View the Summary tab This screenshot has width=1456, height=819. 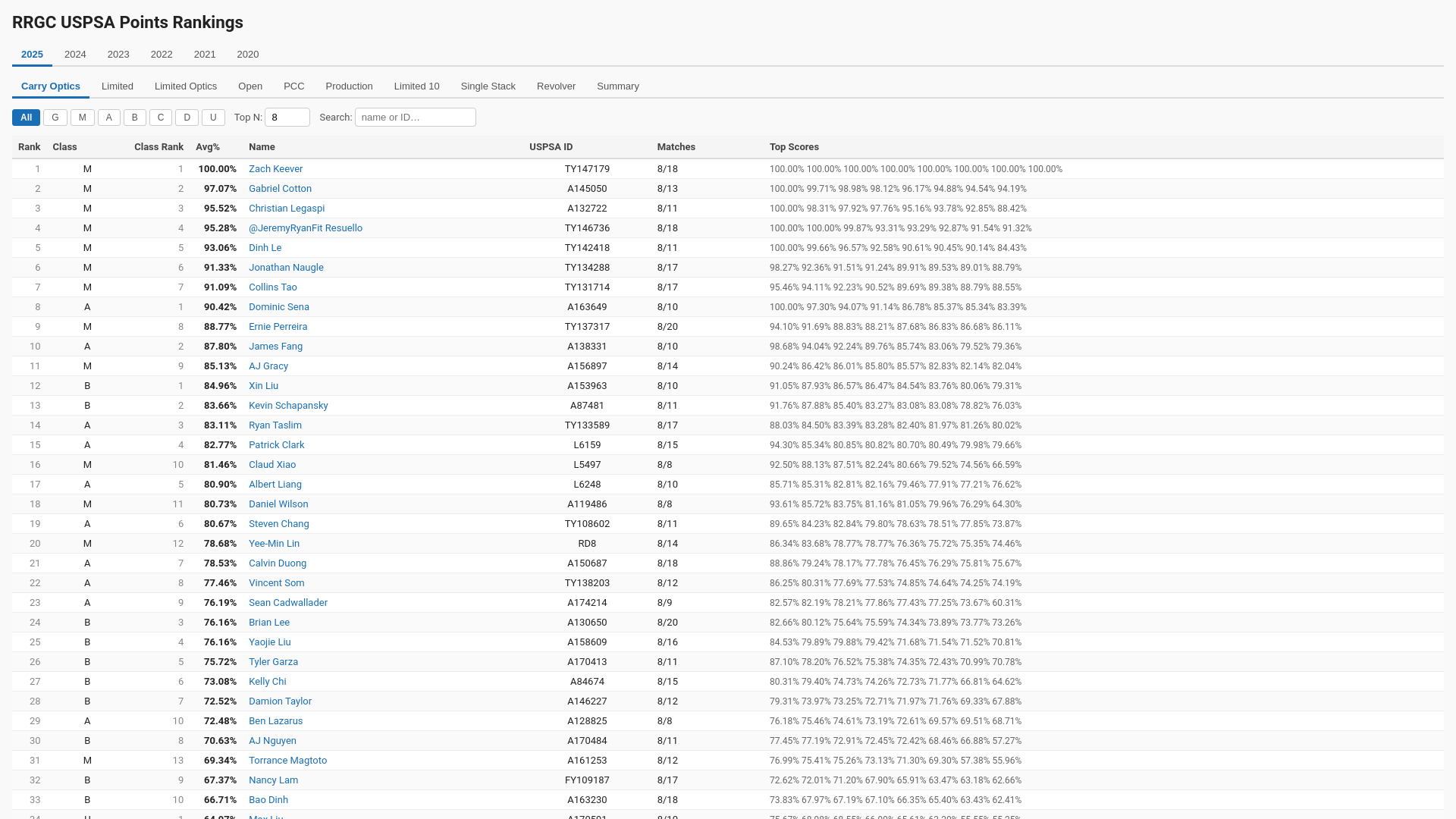618,86
